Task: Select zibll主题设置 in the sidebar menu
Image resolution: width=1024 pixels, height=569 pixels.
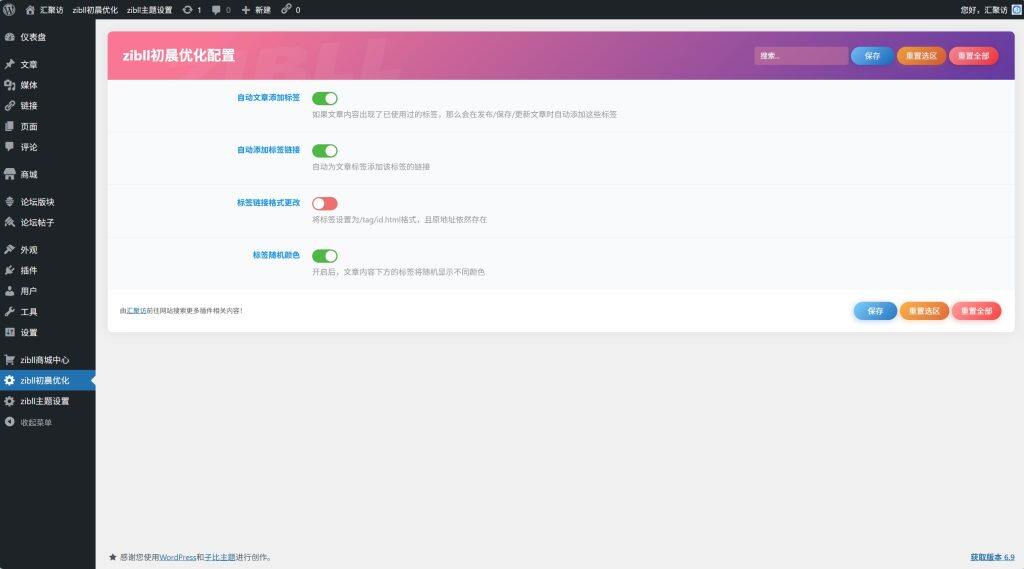Action: [45, 401]
